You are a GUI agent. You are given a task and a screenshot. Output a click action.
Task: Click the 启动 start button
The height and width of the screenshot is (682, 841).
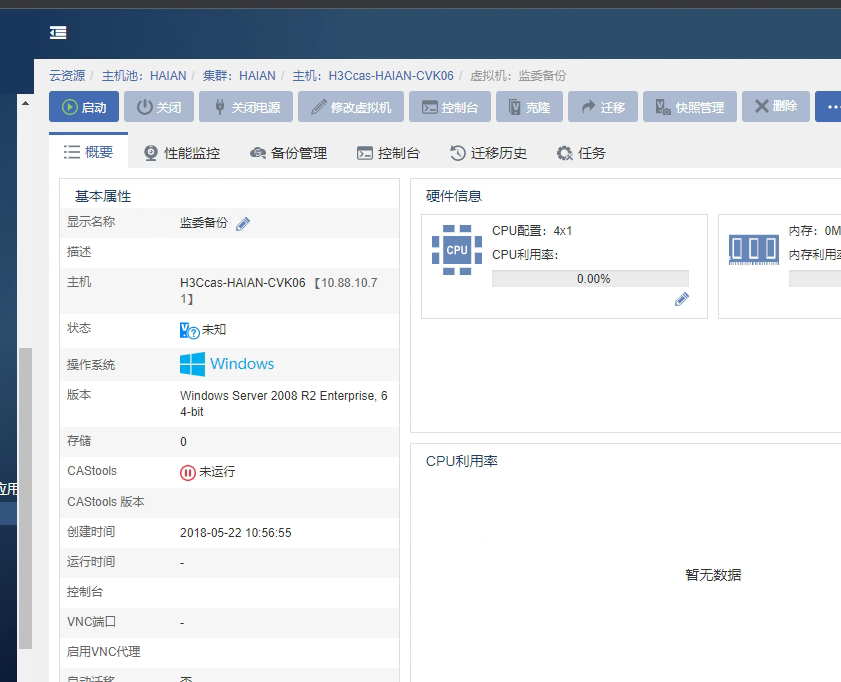(x=84, y=107)
